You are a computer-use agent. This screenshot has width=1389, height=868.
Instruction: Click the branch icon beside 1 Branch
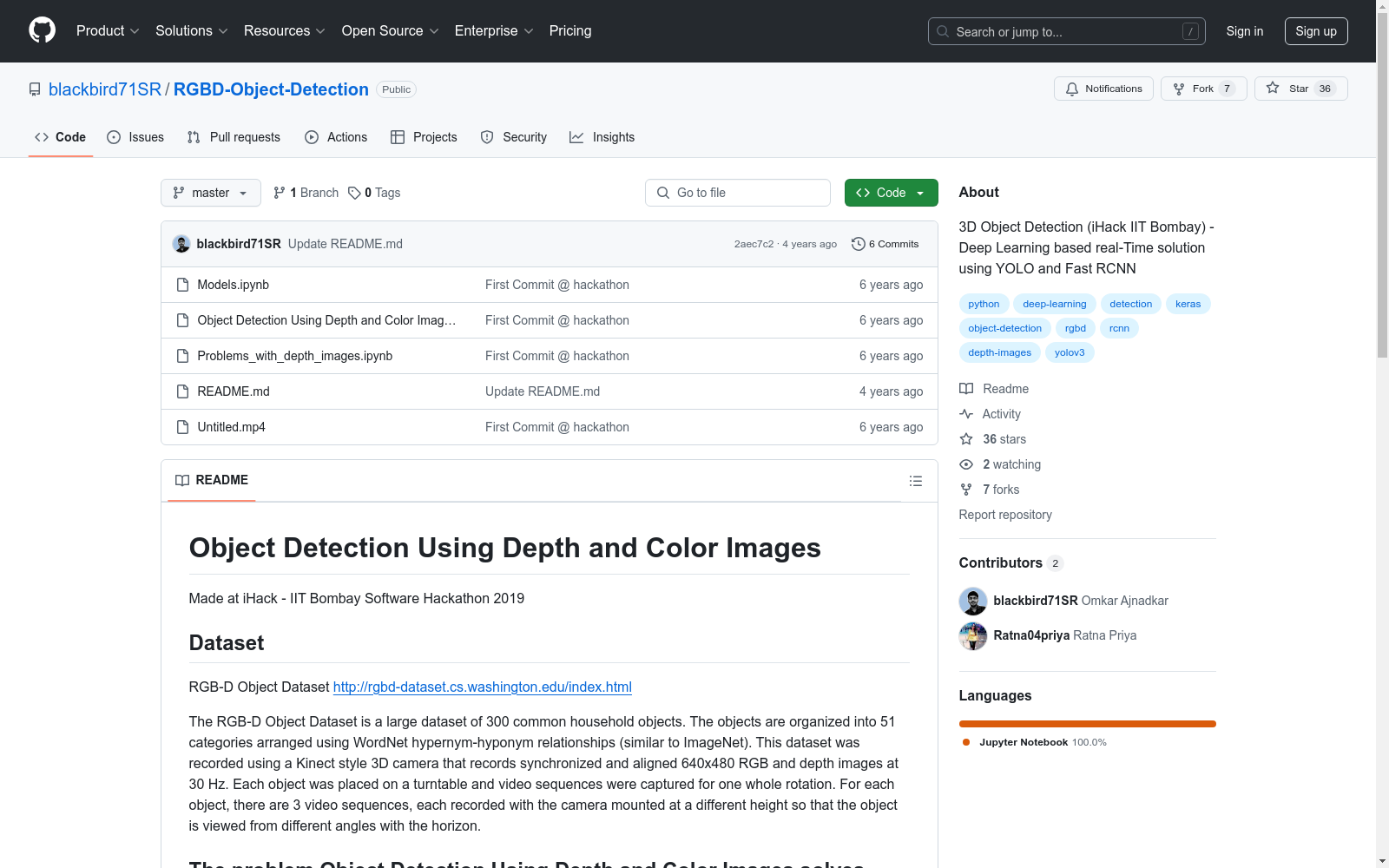(x=280, y=193)
